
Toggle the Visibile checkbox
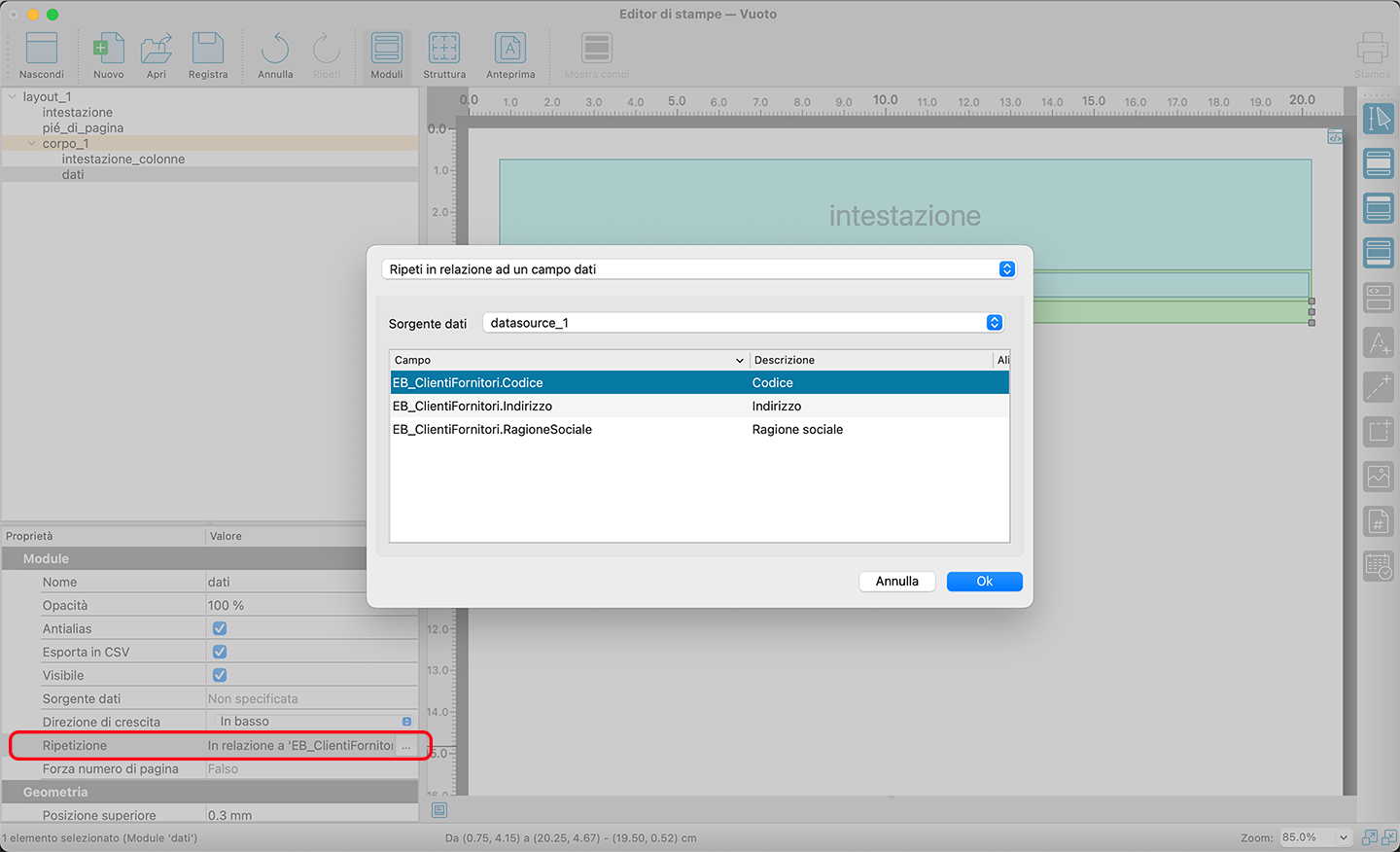point(220,675)
